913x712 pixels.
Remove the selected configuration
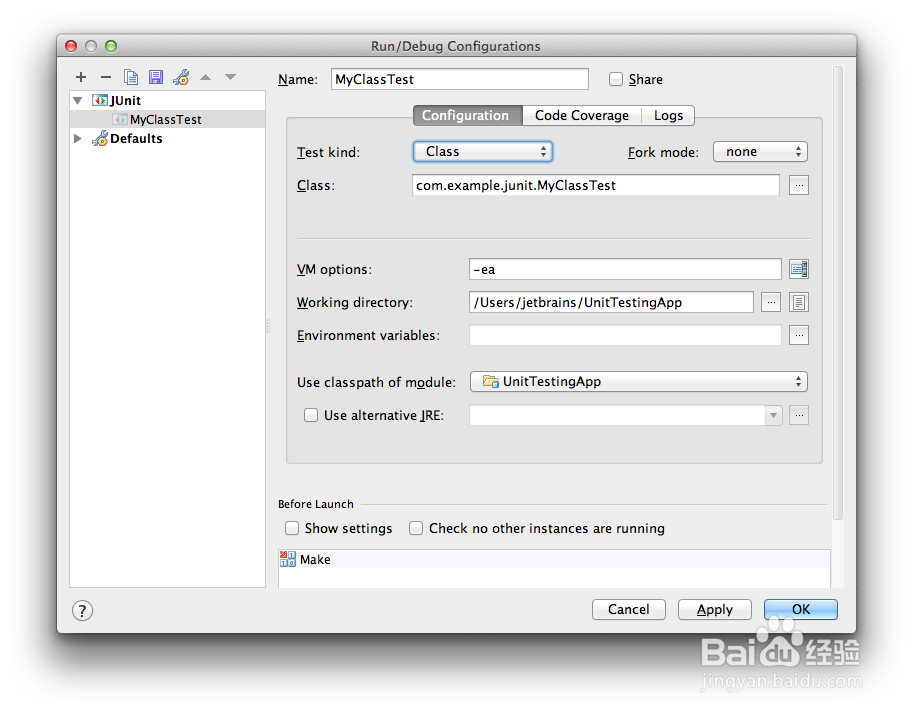pos(106,77)
